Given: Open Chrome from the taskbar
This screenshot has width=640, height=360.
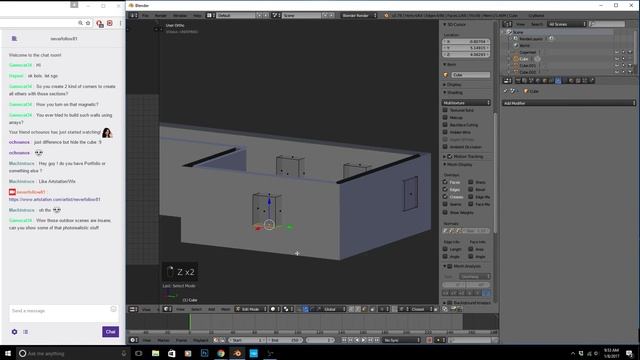Looking at the screenshot, I should 221,353.
